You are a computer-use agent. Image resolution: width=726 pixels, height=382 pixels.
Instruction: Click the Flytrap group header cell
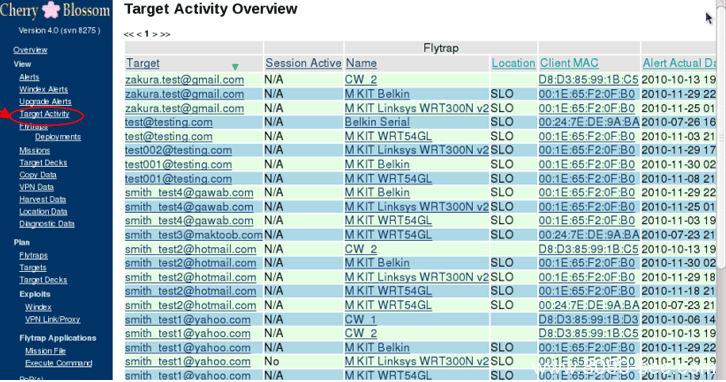[441, 48]
